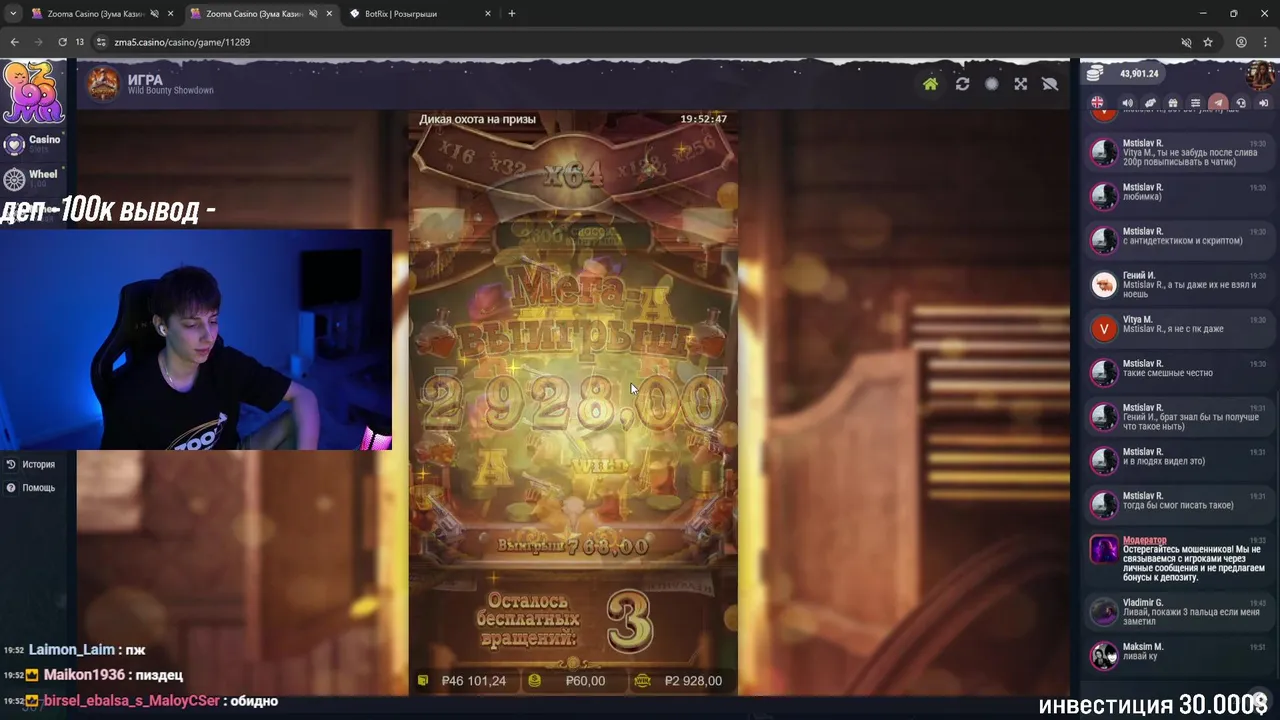Open the handshake partners icon
The height and width of the screenshot is (720, 1280).
tap(1150, 103)
